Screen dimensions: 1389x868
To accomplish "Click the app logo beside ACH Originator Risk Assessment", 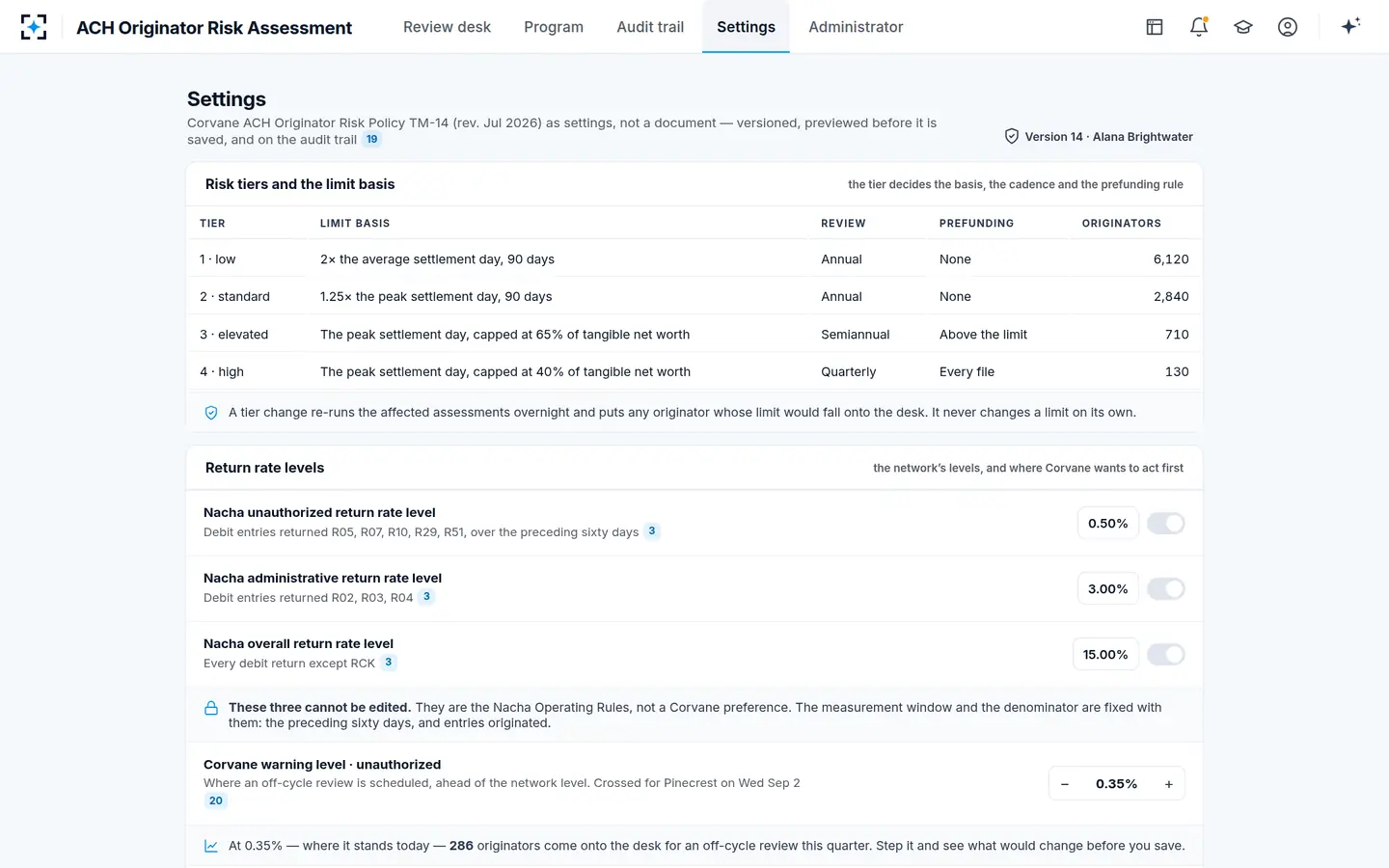I will tap(34, 27).
